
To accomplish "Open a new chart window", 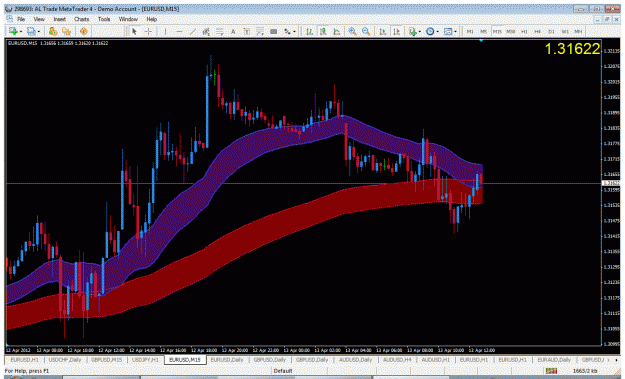I will (x=13, y=31).
